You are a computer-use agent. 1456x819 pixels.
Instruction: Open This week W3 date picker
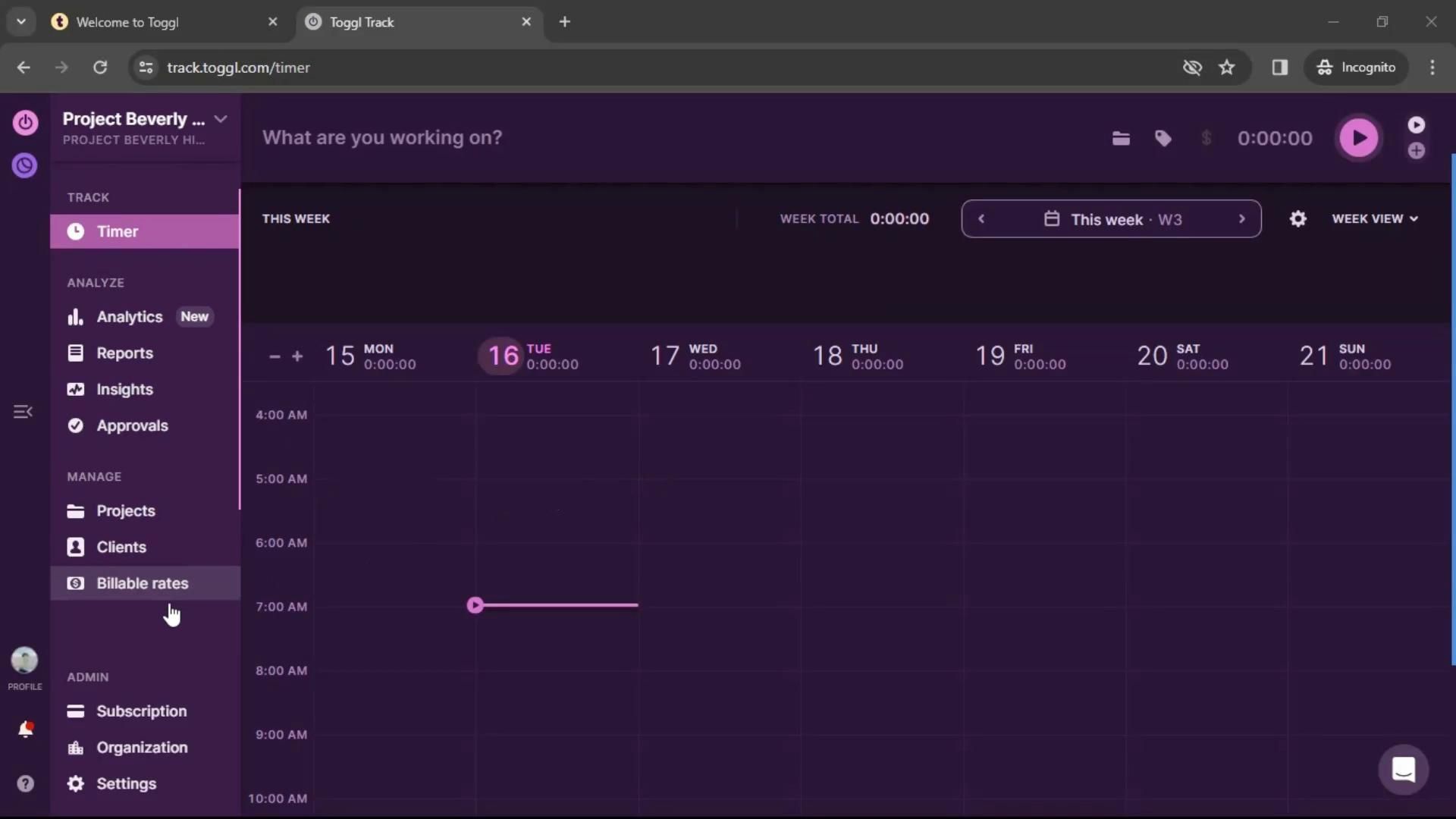pyautogui.click(x=1112, y=219)
